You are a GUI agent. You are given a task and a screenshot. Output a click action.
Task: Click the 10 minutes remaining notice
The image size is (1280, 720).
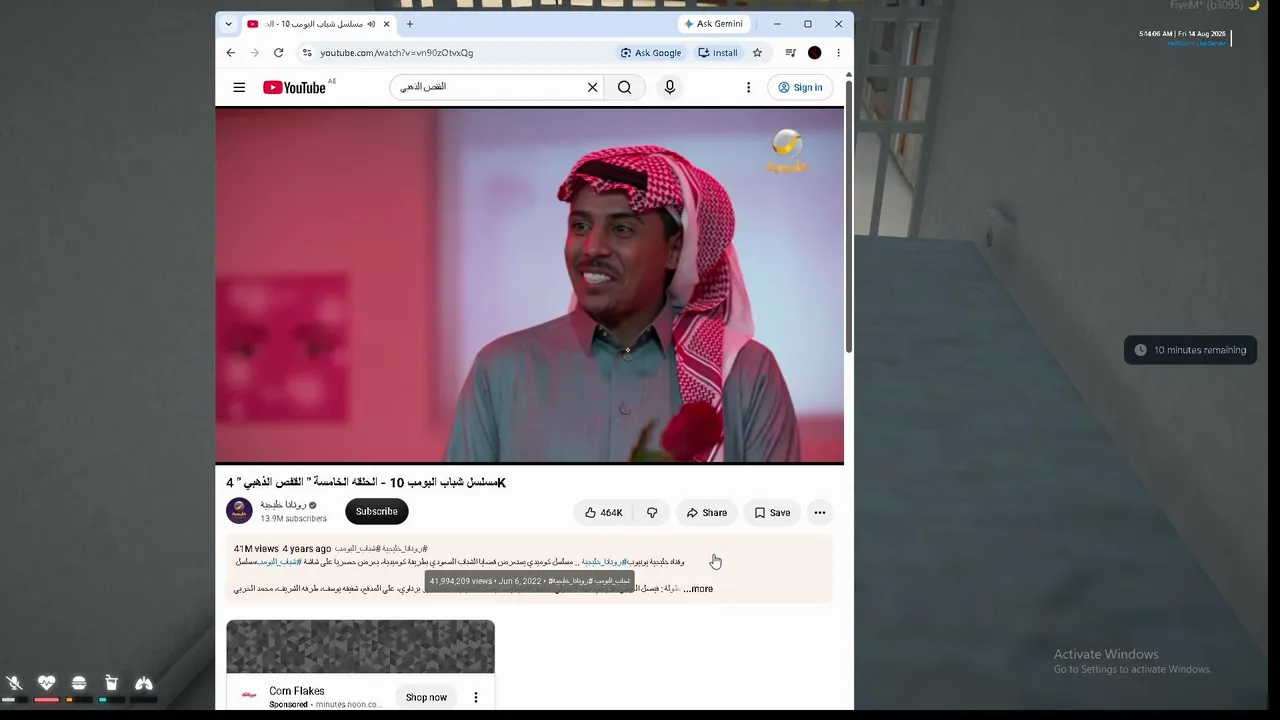[x=1191, y=350]
